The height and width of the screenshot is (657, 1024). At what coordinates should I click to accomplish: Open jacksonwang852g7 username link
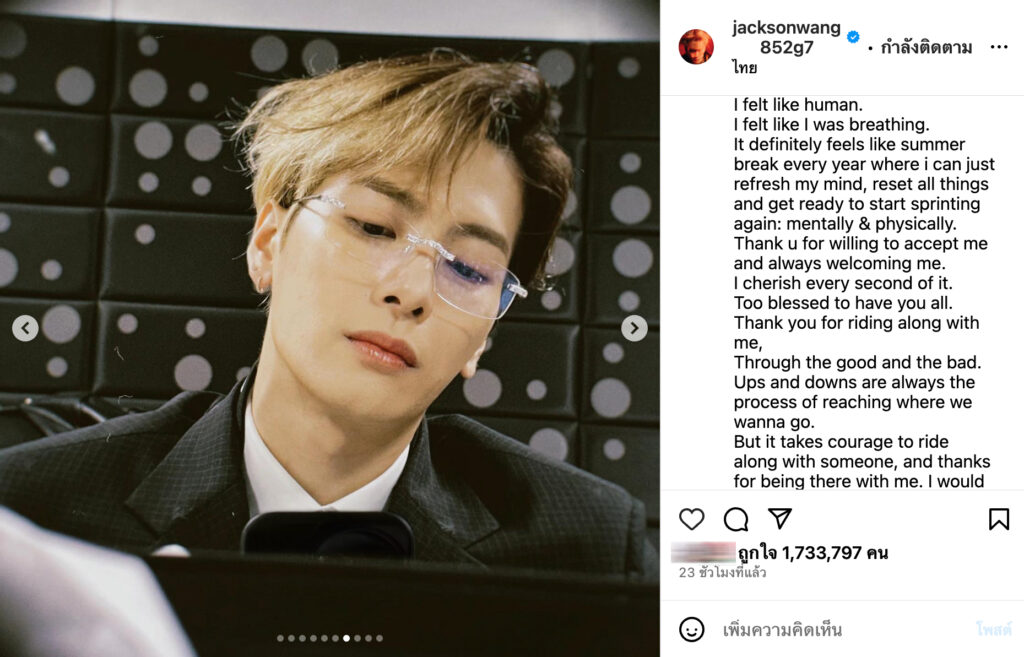point(786,37)
